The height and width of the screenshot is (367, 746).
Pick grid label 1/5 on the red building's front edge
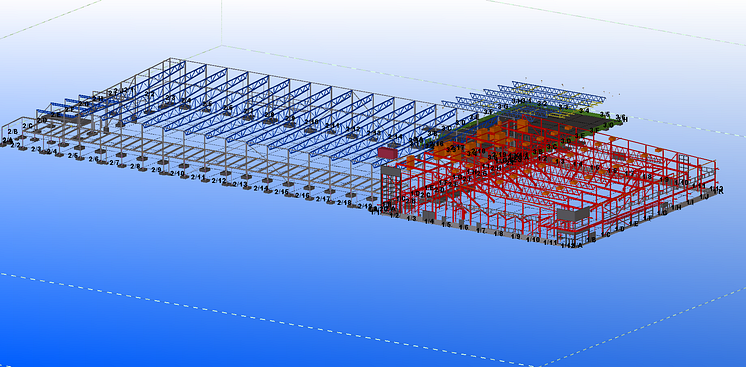click(446, 224)
